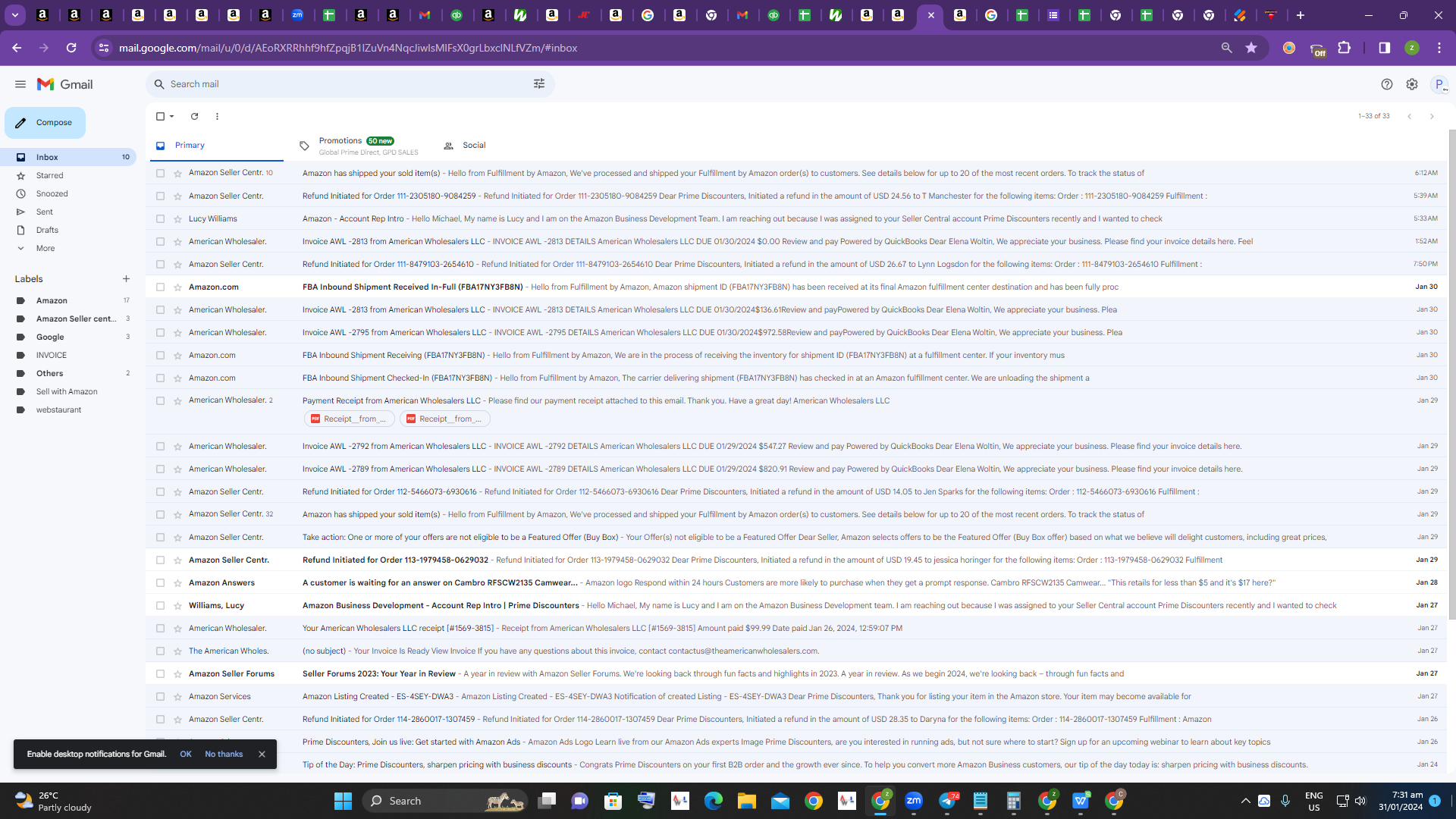Viewport: 1456px width, 819px height.
Task: Click OK to enable desktop notifications
Action: click(186, 754)
